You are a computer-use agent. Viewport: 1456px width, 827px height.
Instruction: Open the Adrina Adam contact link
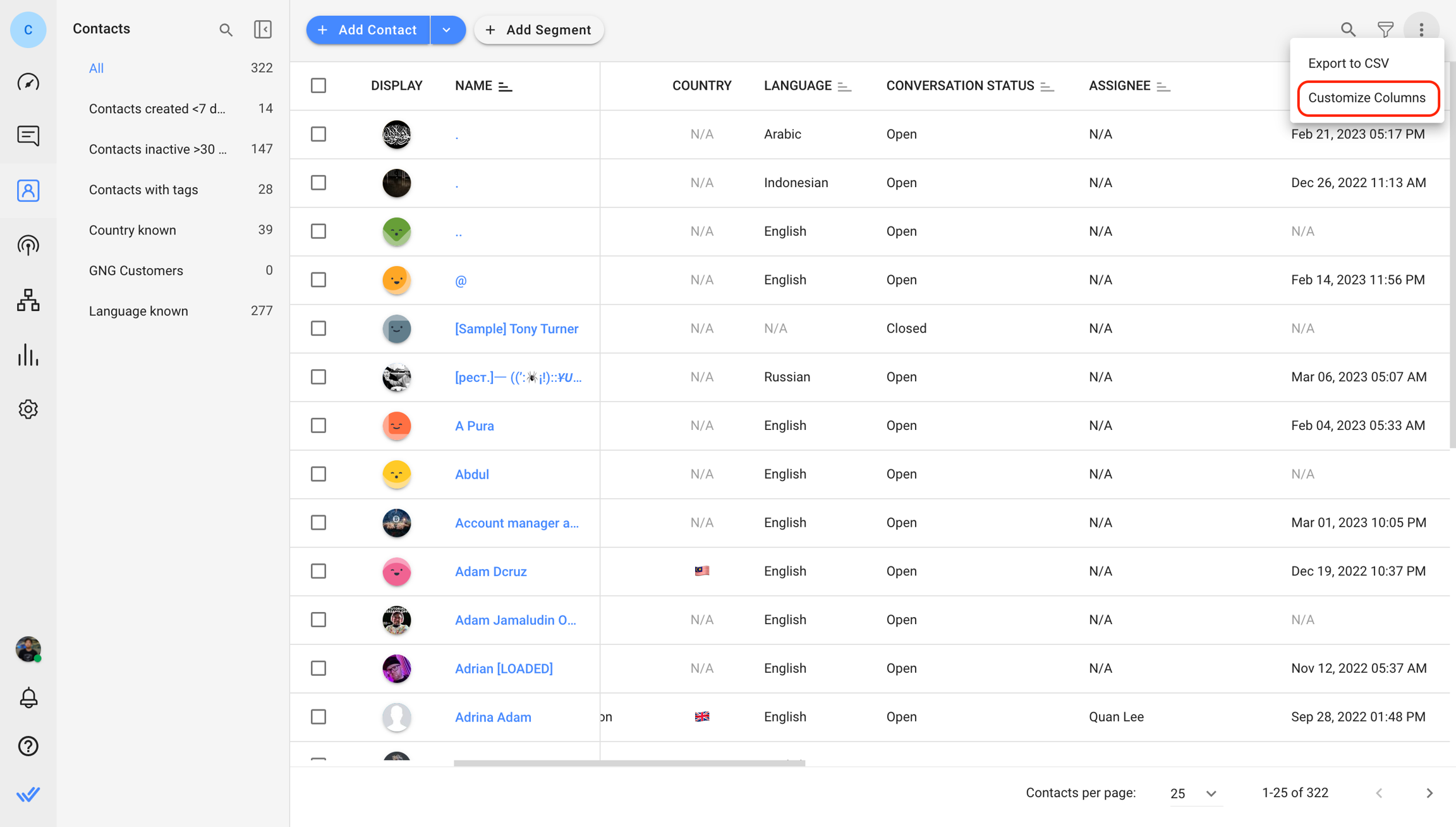(493, 717)
